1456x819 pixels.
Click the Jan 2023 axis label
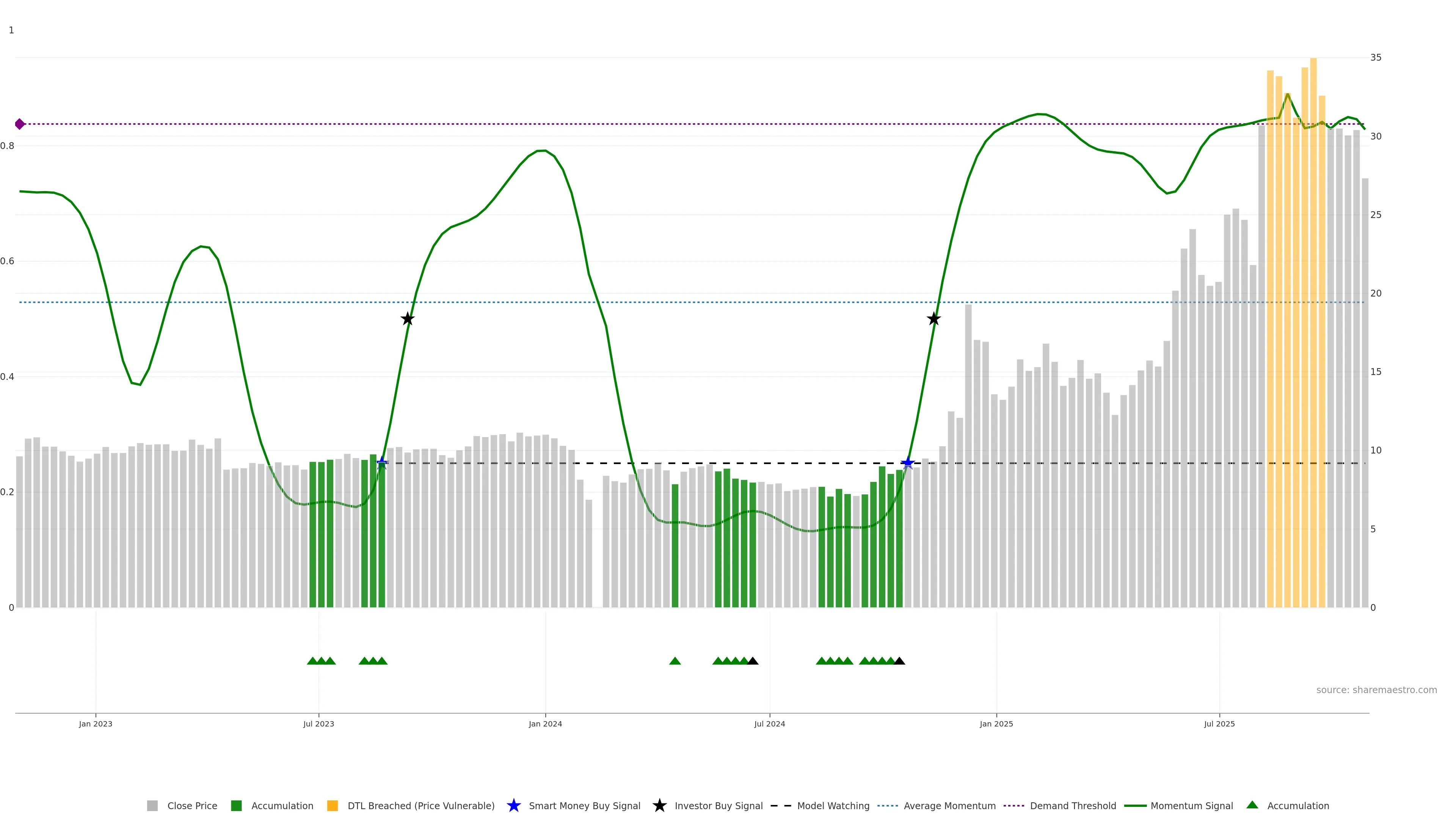pyautogui.click(x=96, y=724)
